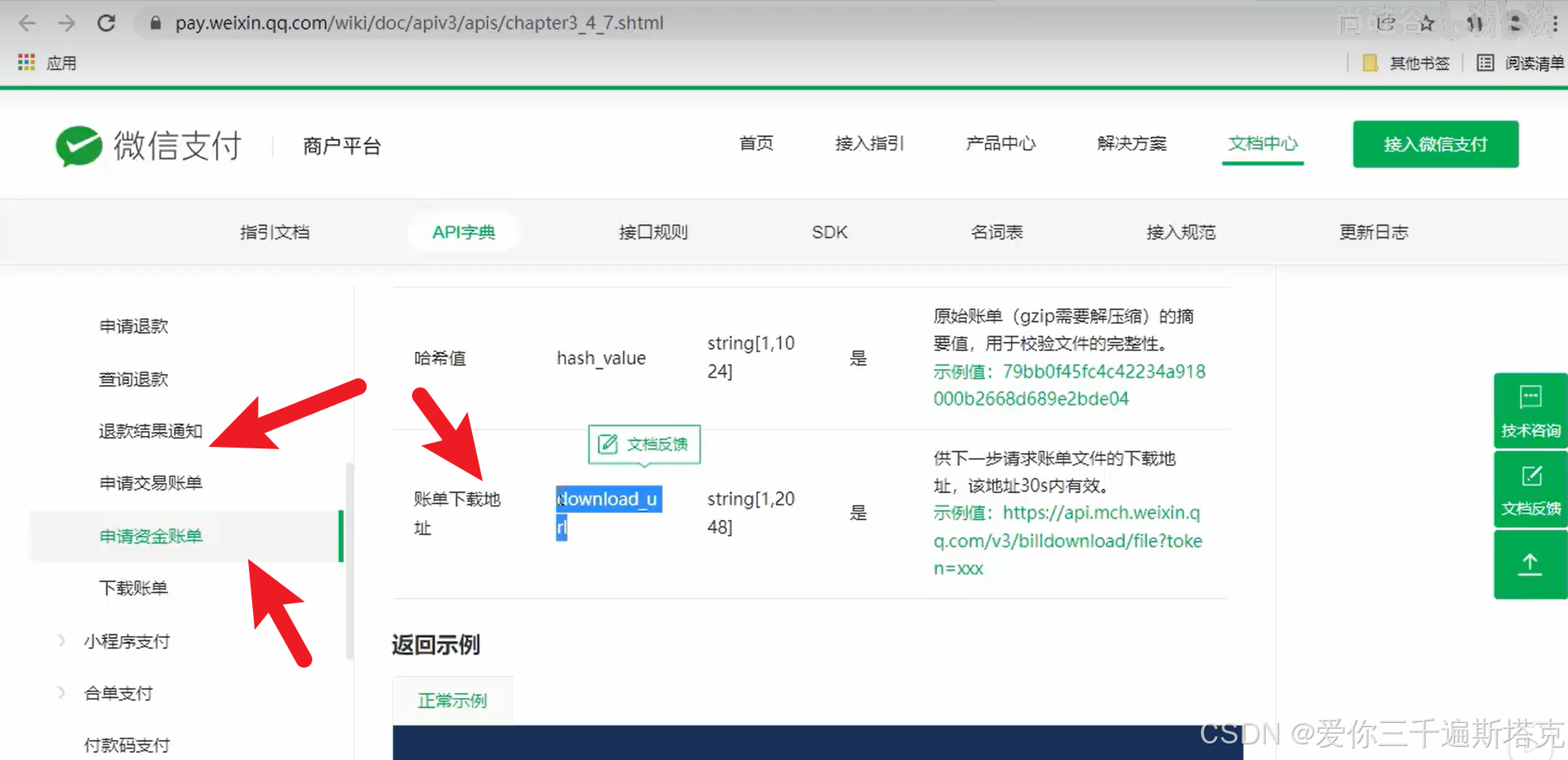The image size is (1568, 760).
Task: Click the browser forward arrow
Action: pyautogui.click(x=67, y=23)
